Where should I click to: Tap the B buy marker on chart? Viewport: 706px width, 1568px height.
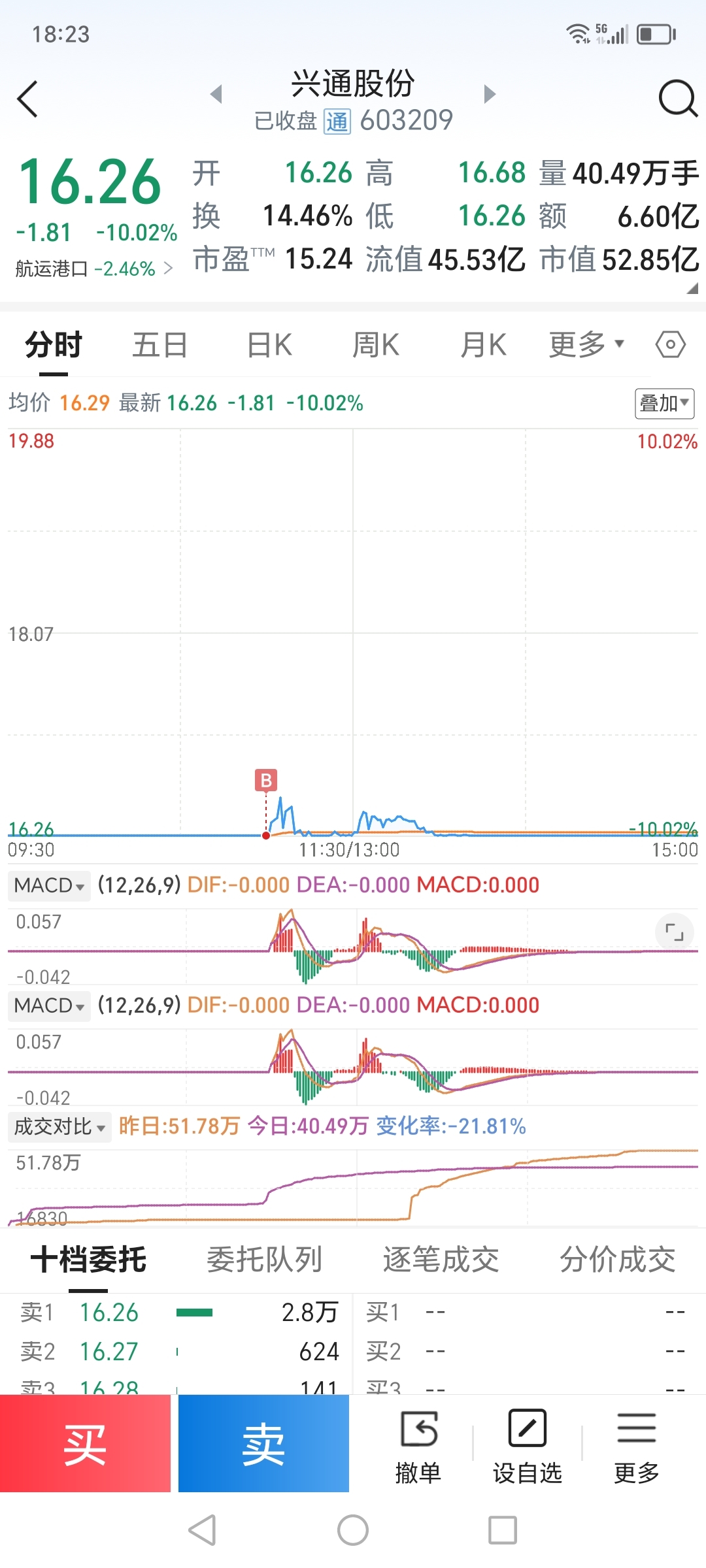click(266, 780)
